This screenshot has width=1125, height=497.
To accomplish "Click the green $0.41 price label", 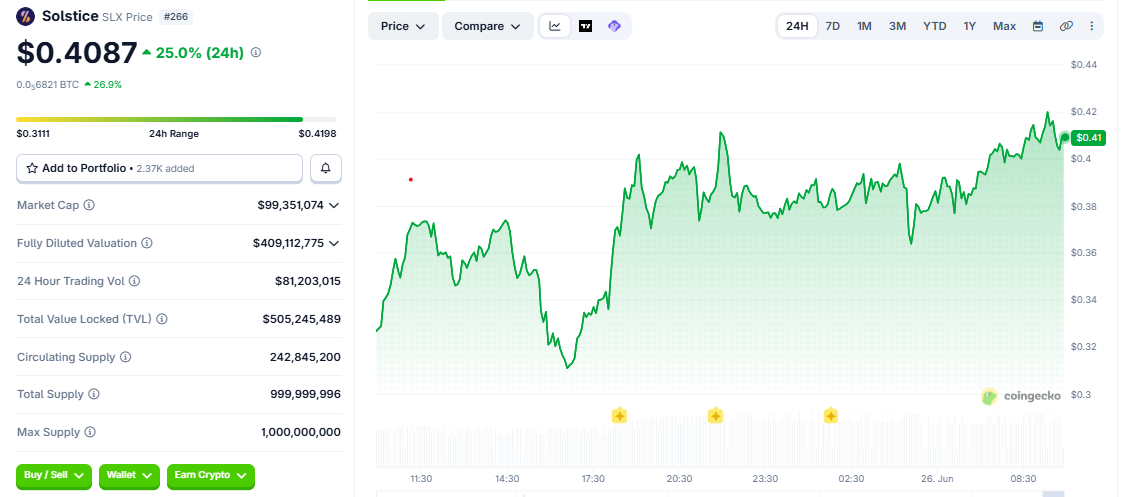I will (x=1088, y=138).
